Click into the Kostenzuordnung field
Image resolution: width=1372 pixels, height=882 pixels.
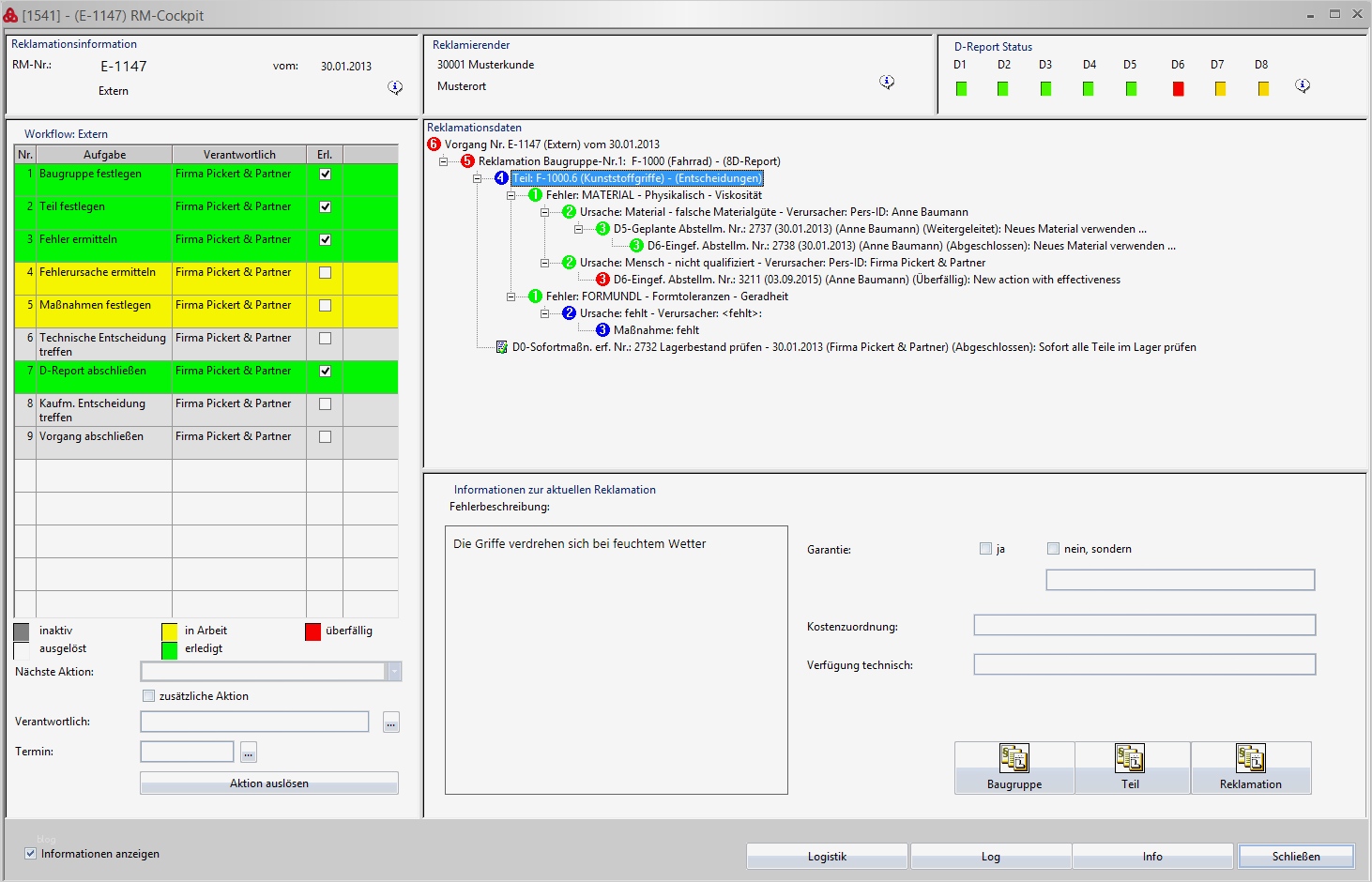[x=1145, y=625]
